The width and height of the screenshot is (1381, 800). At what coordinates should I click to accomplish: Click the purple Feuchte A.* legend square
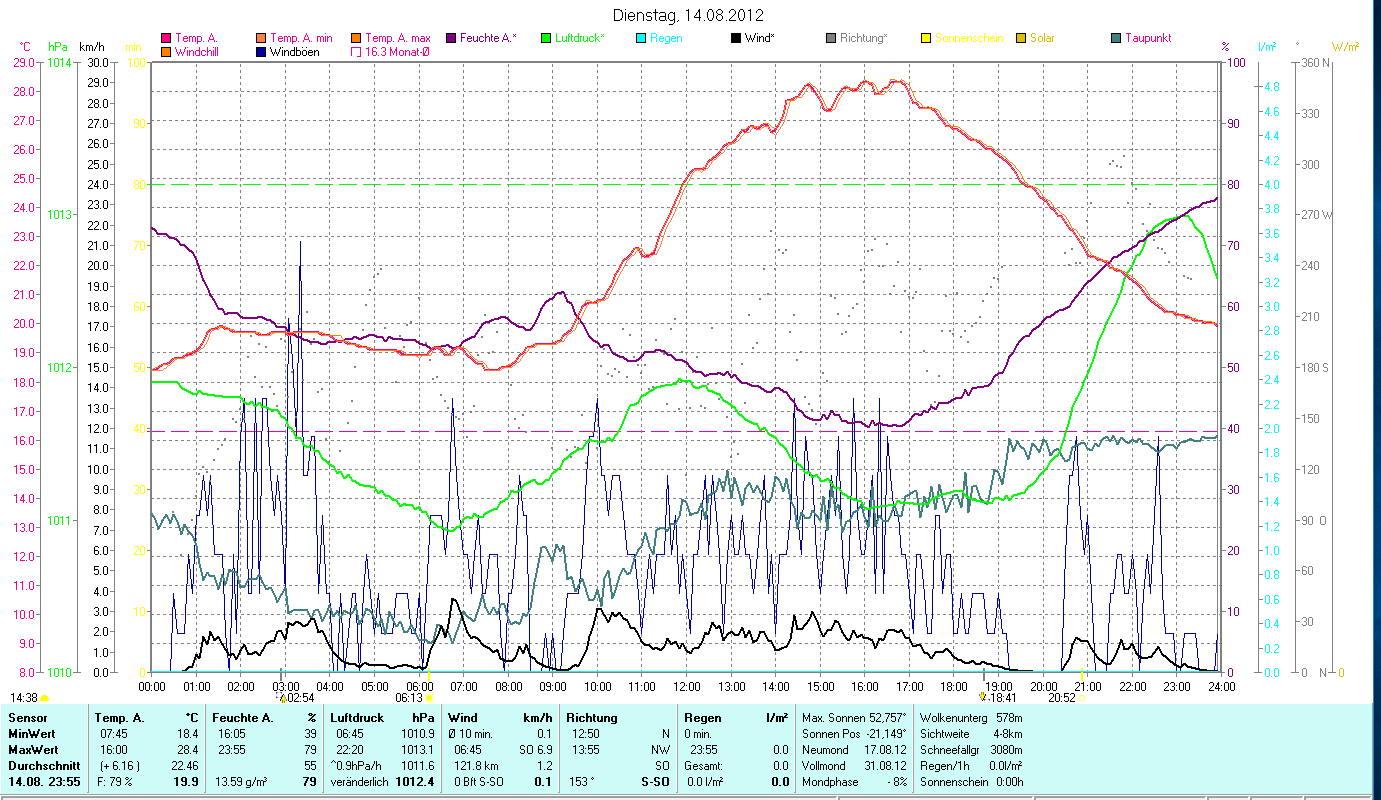(x=450, y=39)
